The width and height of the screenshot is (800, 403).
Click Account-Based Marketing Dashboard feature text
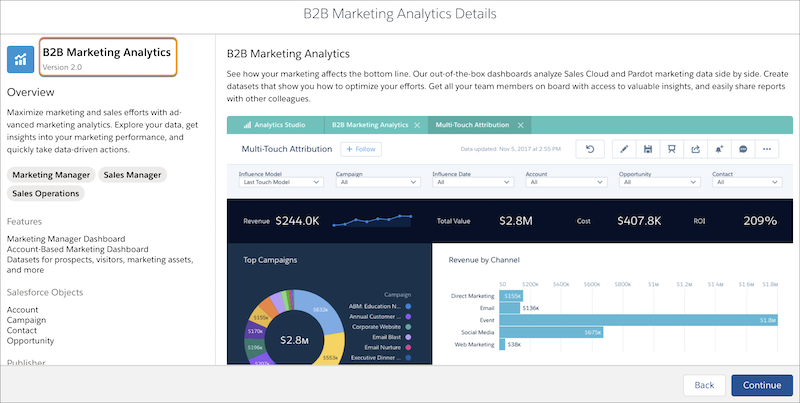coord(78,249)
